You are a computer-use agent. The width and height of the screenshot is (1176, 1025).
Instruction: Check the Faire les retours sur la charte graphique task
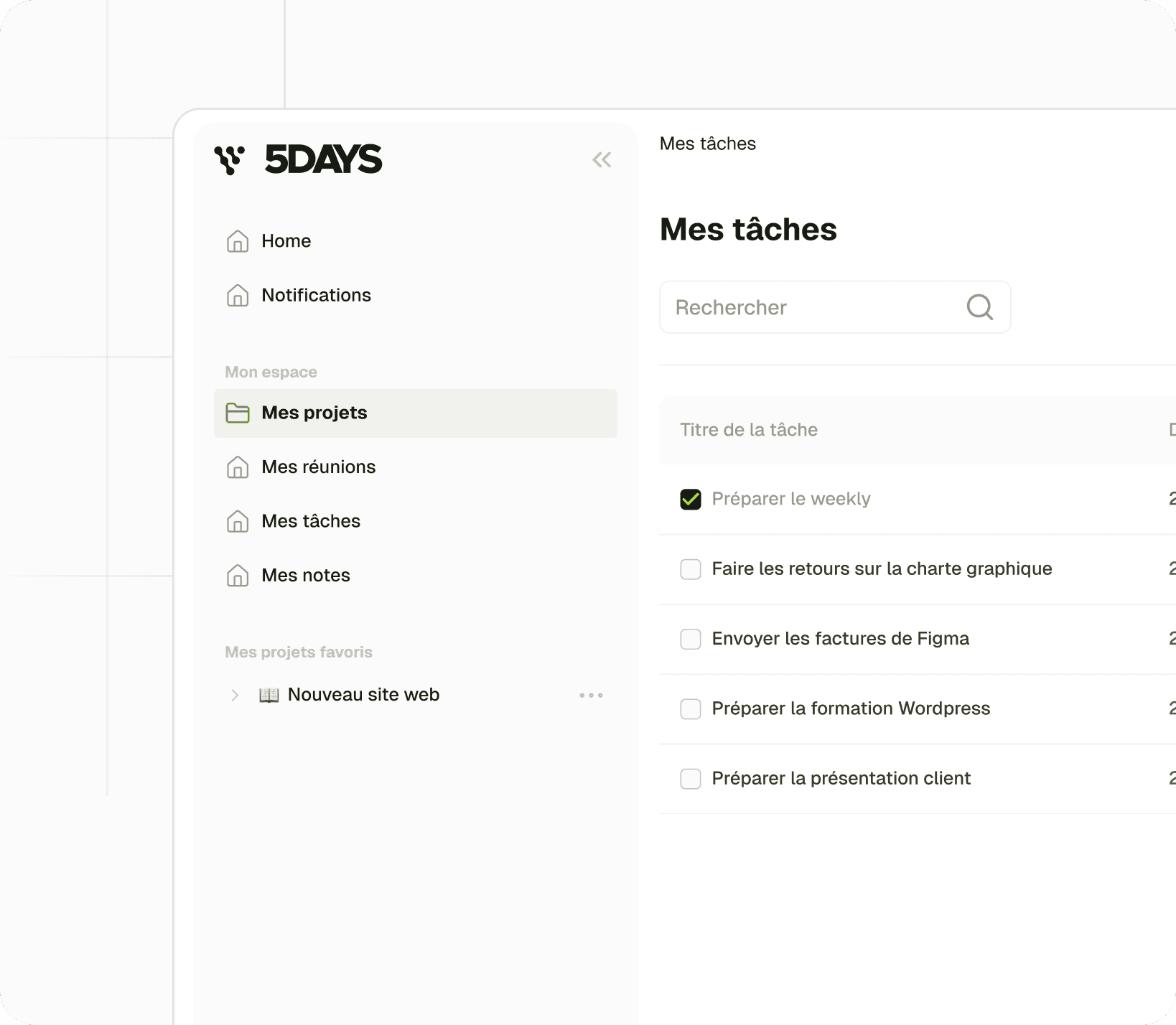[690, 568]
